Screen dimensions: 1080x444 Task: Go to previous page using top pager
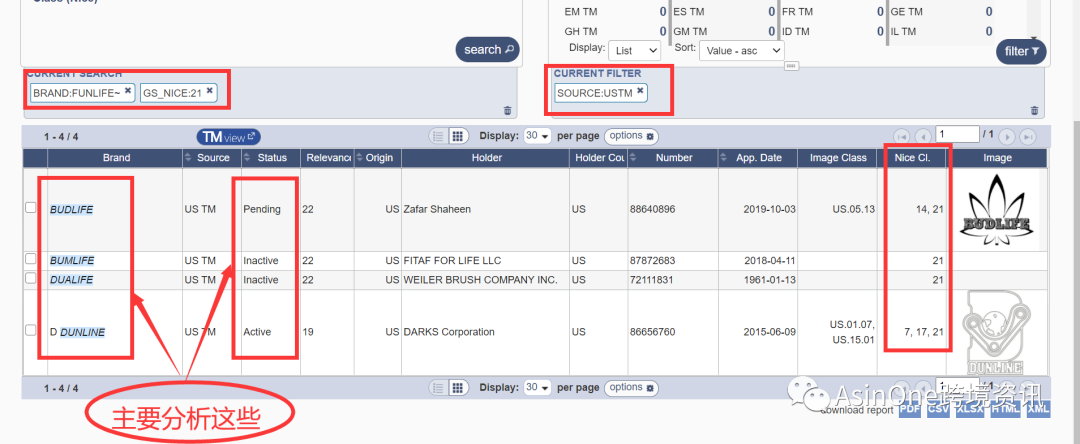coord(923,136)
